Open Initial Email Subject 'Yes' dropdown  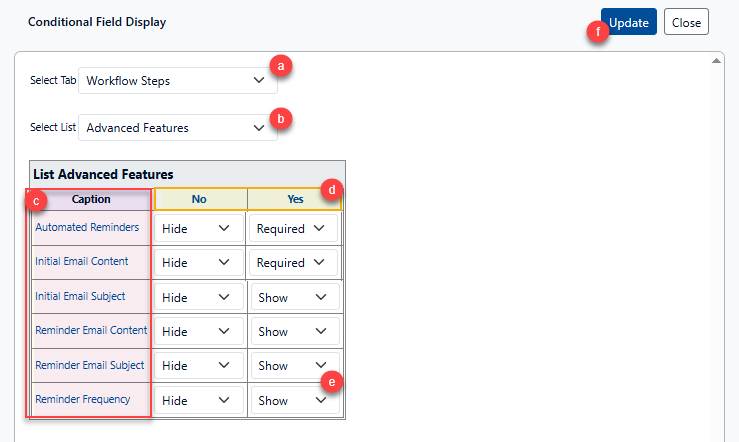293,297
